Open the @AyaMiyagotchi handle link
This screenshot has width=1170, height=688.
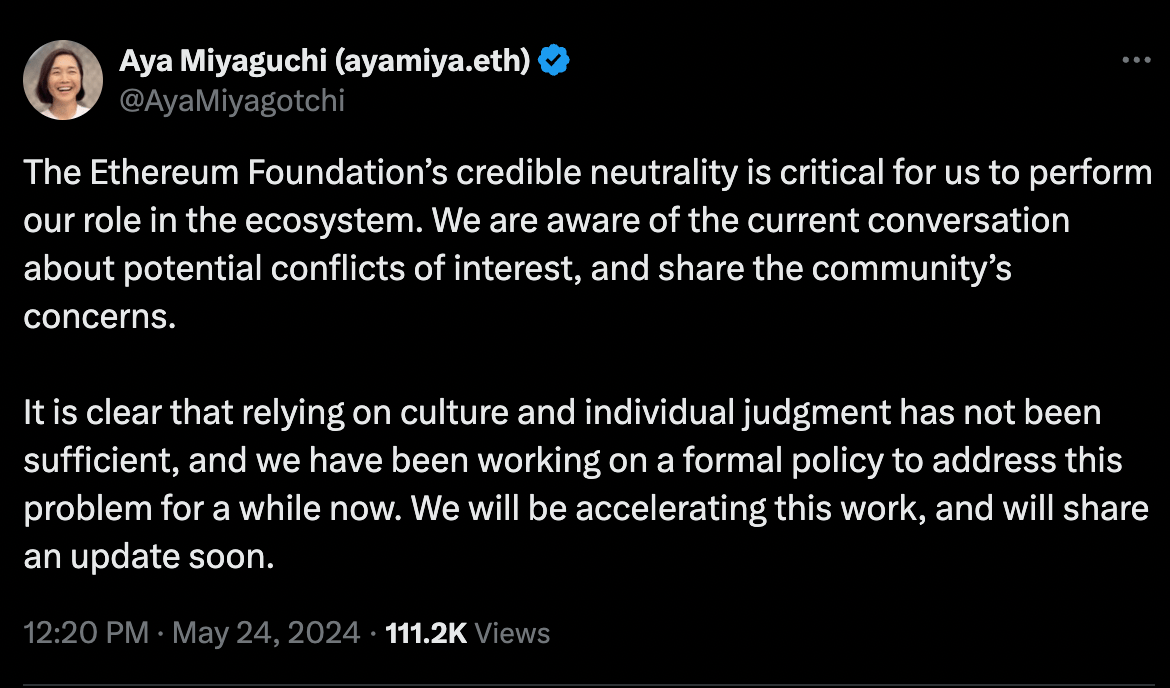click(232, 100)
